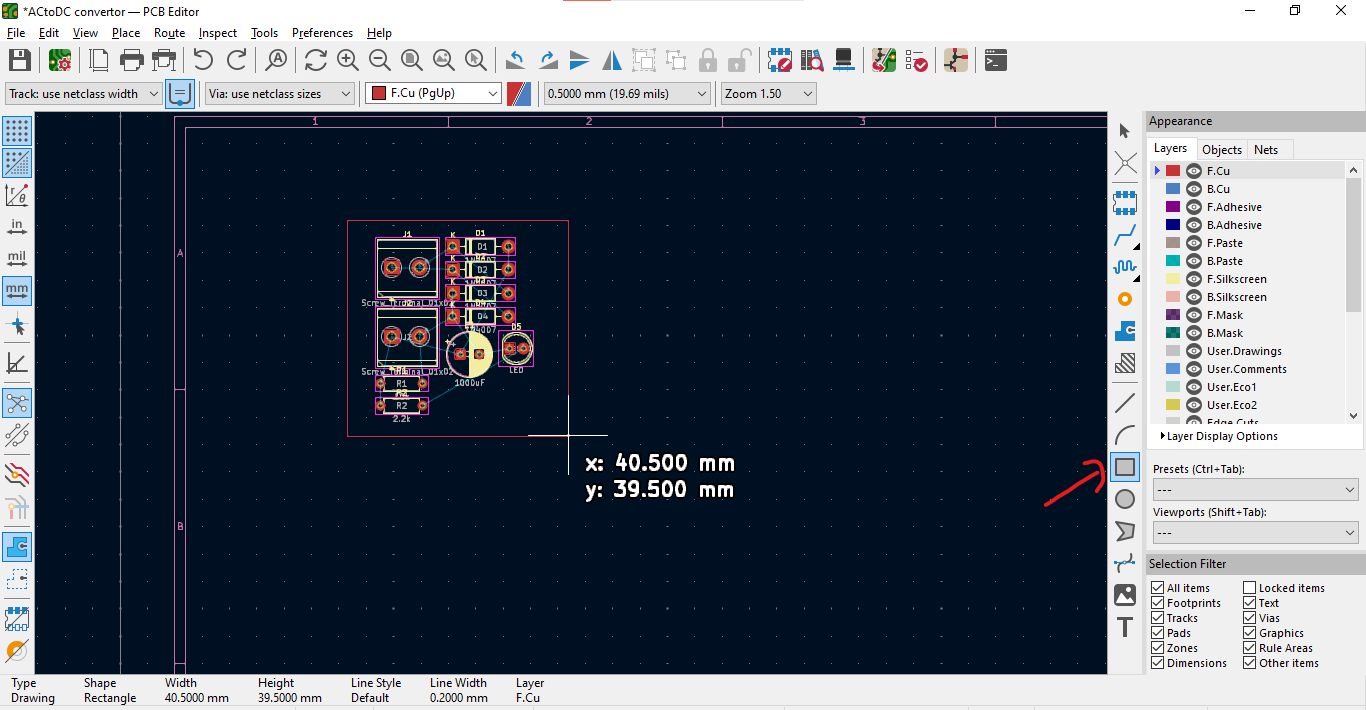Image resolution: width=1366 pixels, height=710 pixels.
Task: Select the Add Filled Zone tool
Action: pyautogui.click(x=1125, y=330)
